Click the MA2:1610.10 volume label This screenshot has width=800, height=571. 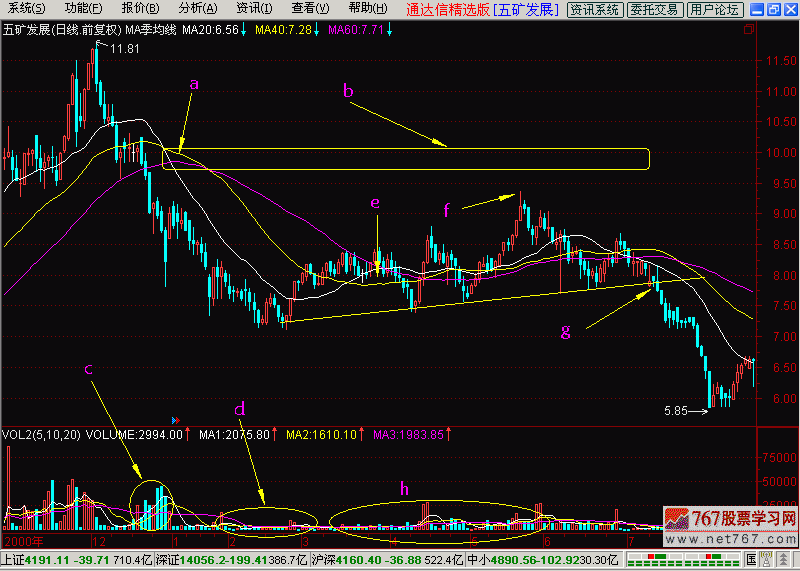321,435
